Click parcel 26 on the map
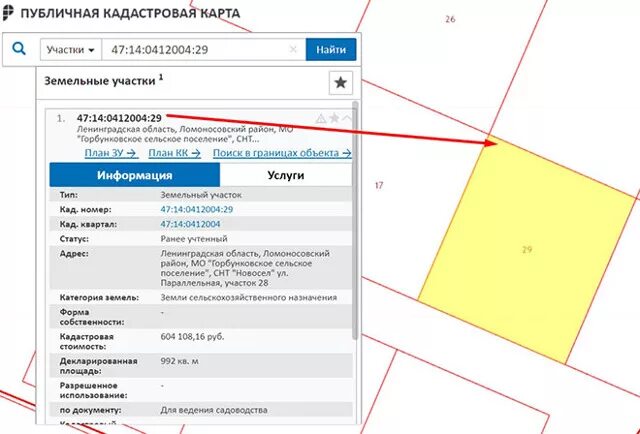640x434 pixels. [450, 19]
